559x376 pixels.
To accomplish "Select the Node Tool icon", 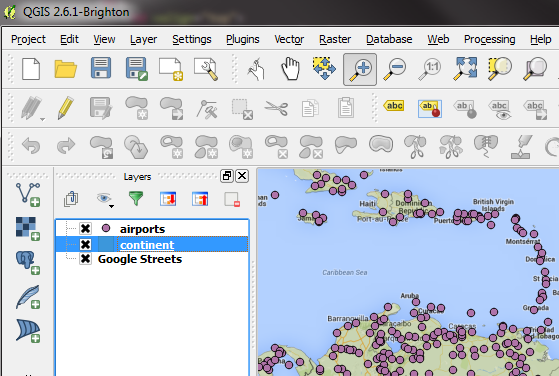I will (207, 109).
